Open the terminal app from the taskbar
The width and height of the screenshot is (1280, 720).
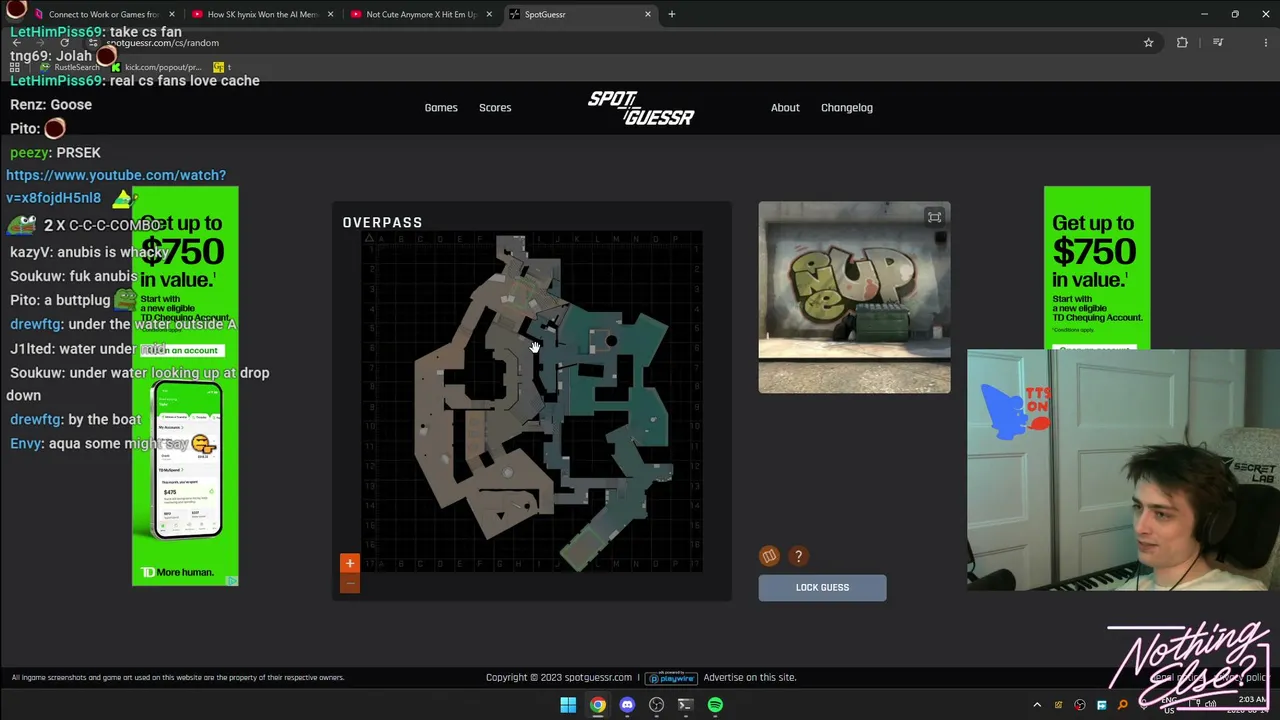click(x=685, y=705)
